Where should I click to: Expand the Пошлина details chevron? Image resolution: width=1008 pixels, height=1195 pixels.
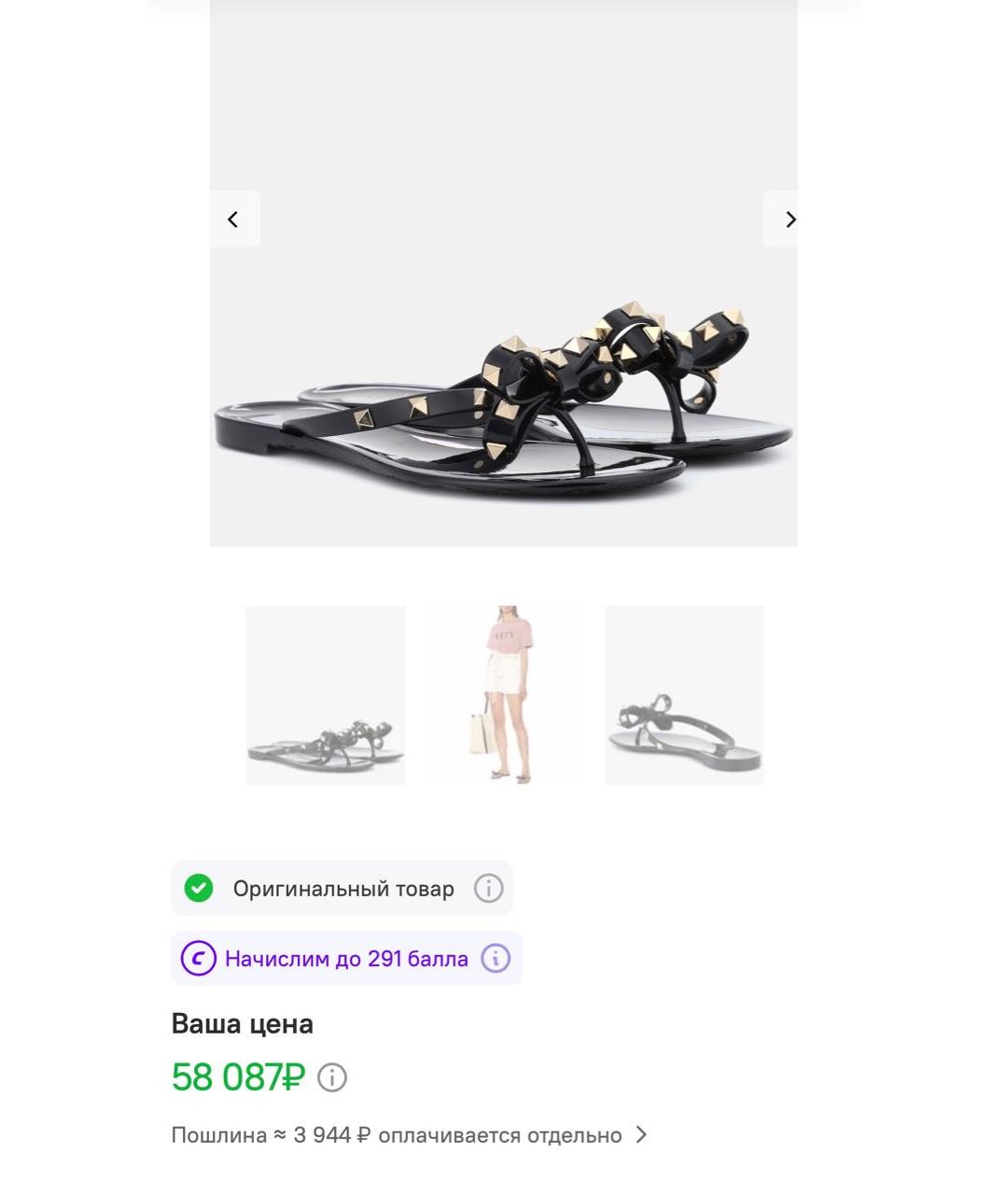point(641,1135)
